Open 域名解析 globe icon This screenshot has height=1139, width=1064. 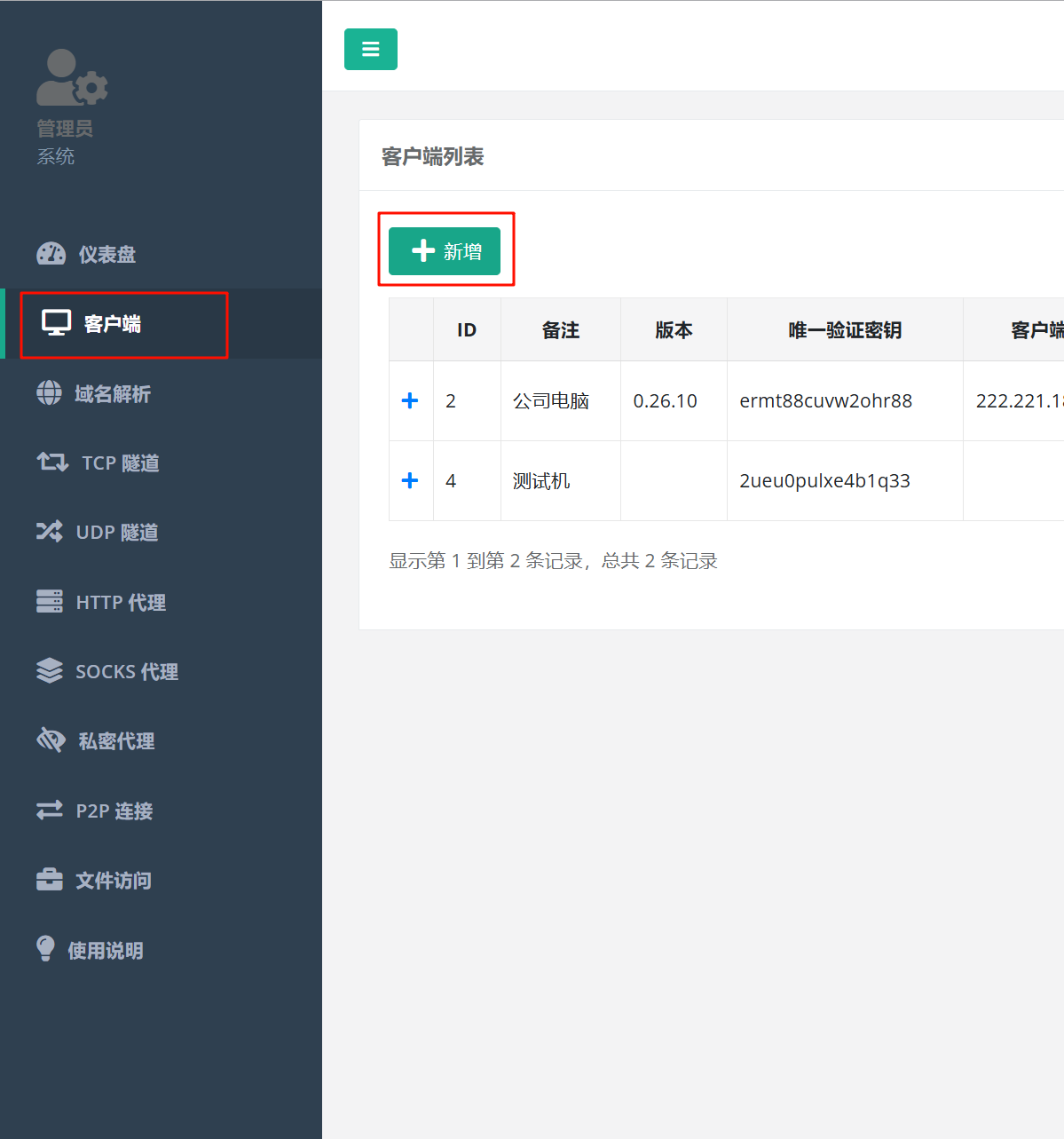(50, 393)
